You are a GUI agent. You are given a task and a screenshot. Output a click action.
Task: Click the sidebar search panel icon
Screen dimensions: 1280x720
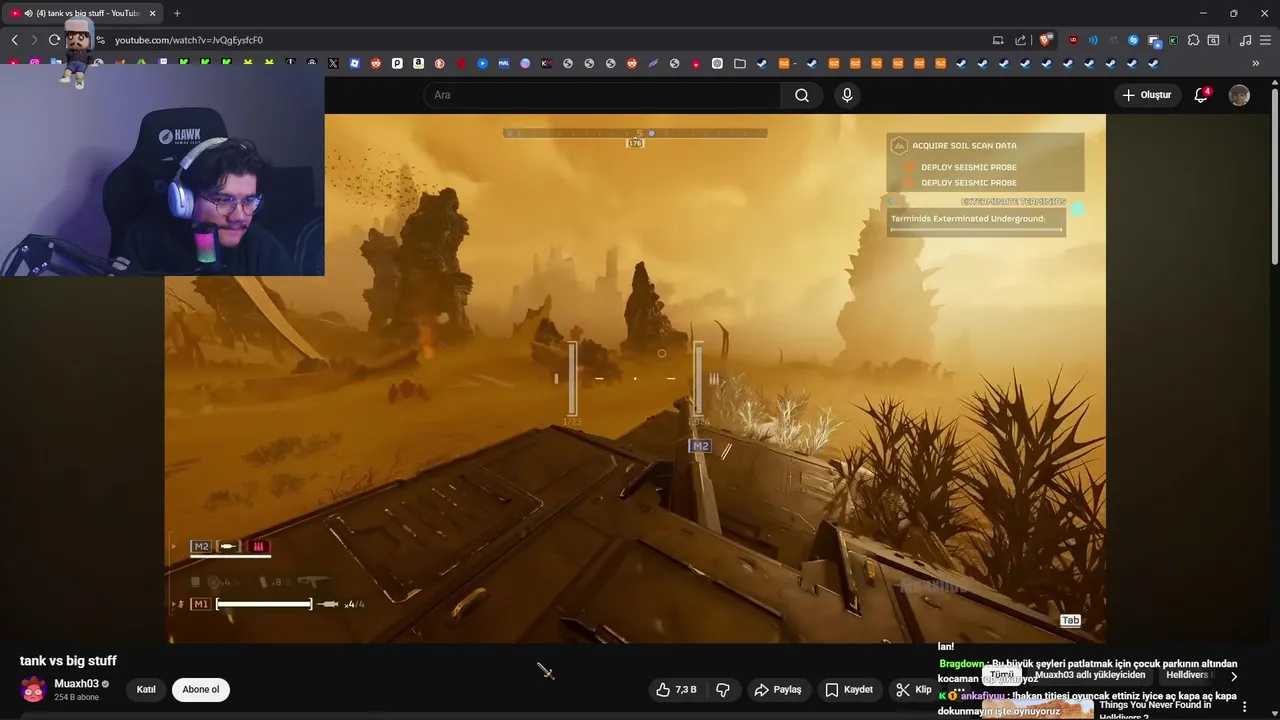[1213, 40]
